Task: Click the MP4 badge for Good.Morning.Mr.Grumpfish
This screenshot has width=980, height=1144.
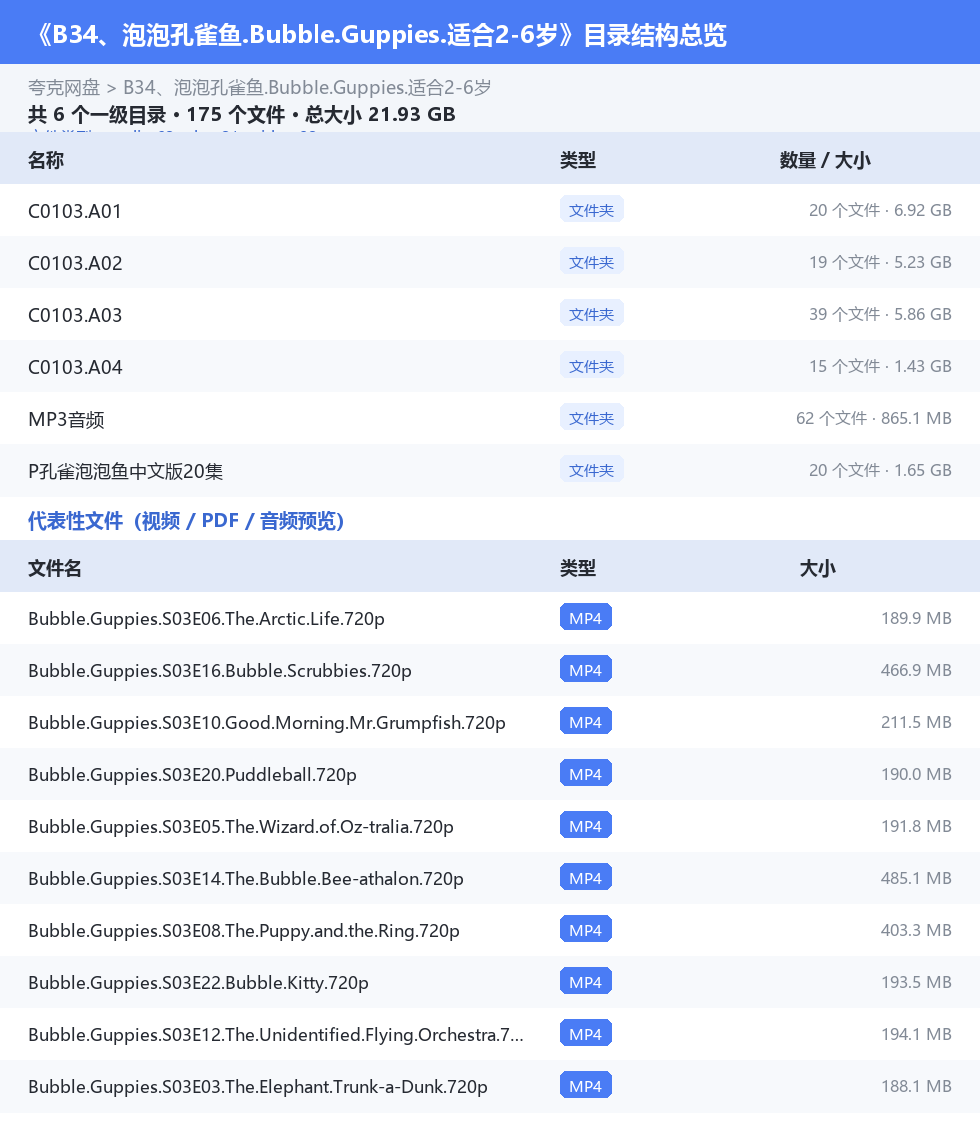Action: coord(585,722)
